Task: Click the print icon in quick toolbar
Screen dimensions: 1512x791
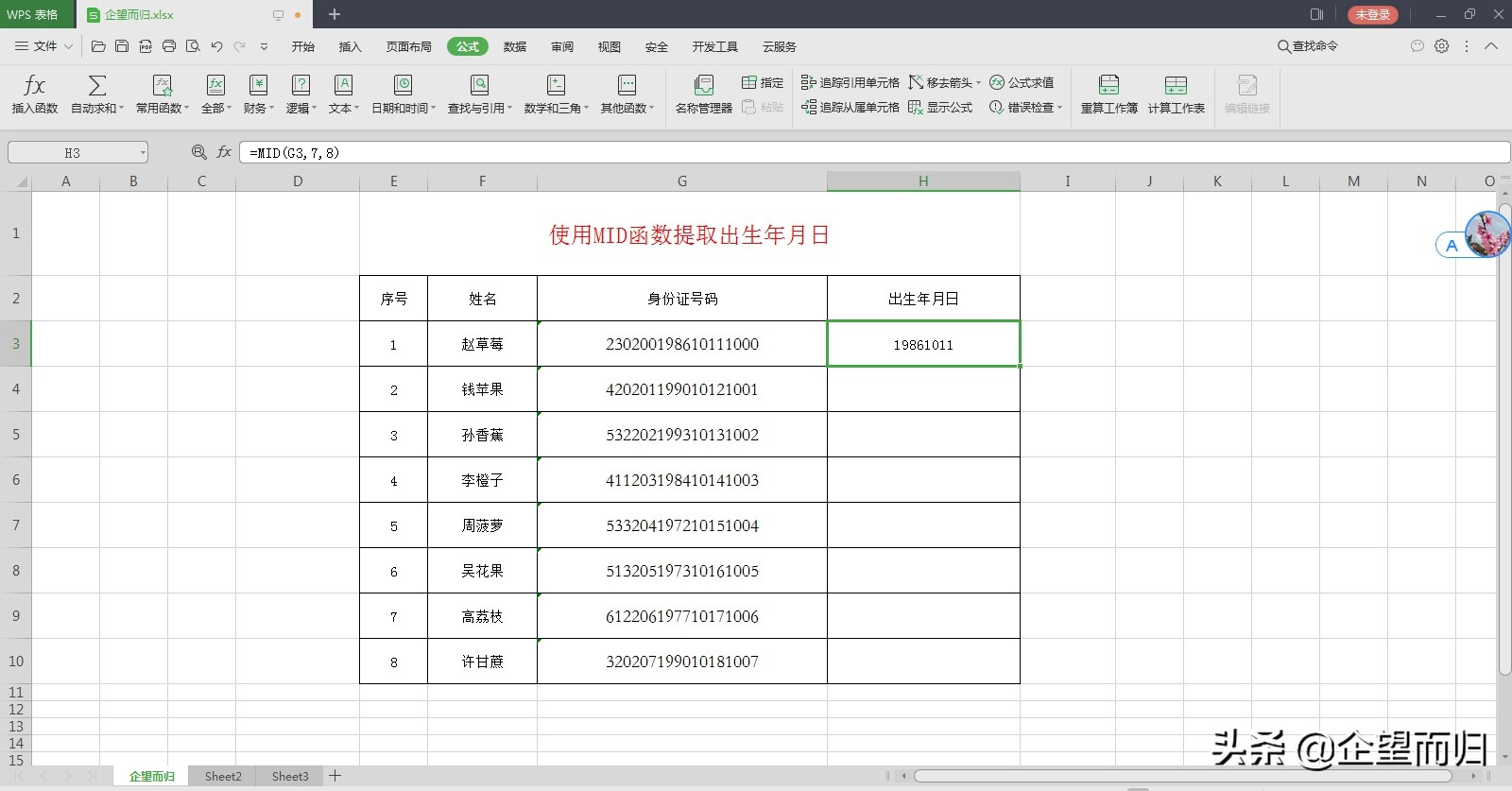Action: 169,46
